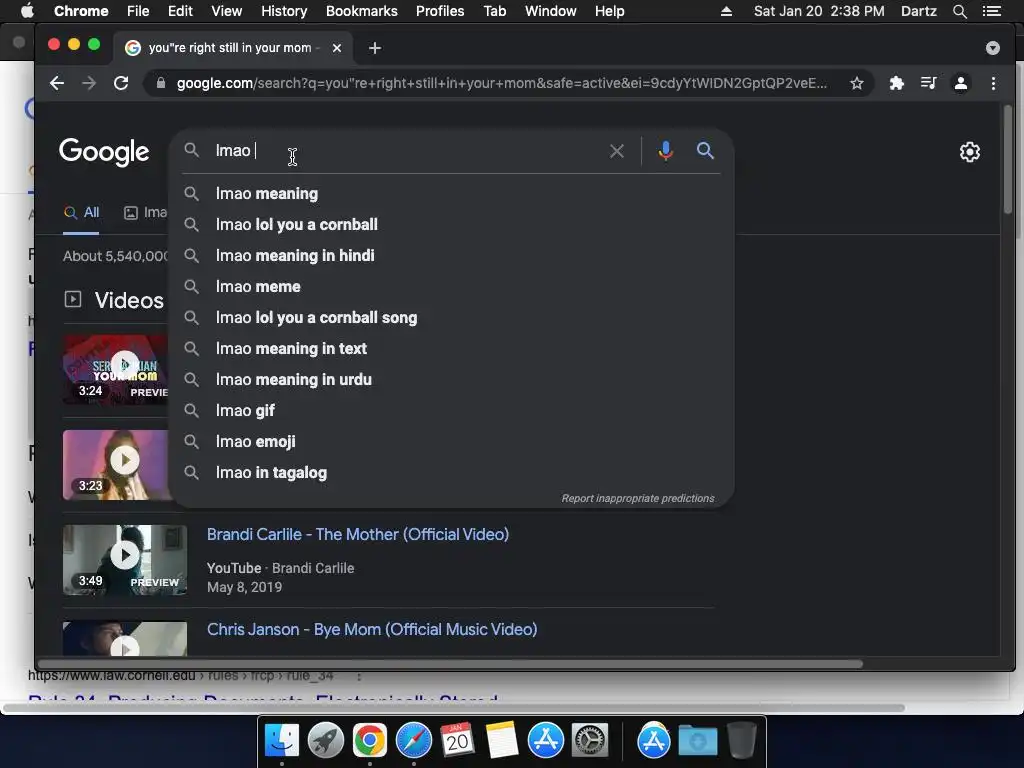Click the horizontal scrollbar in Chrome window
Screen dimensions: 1024x768
(x=451, y=664)
